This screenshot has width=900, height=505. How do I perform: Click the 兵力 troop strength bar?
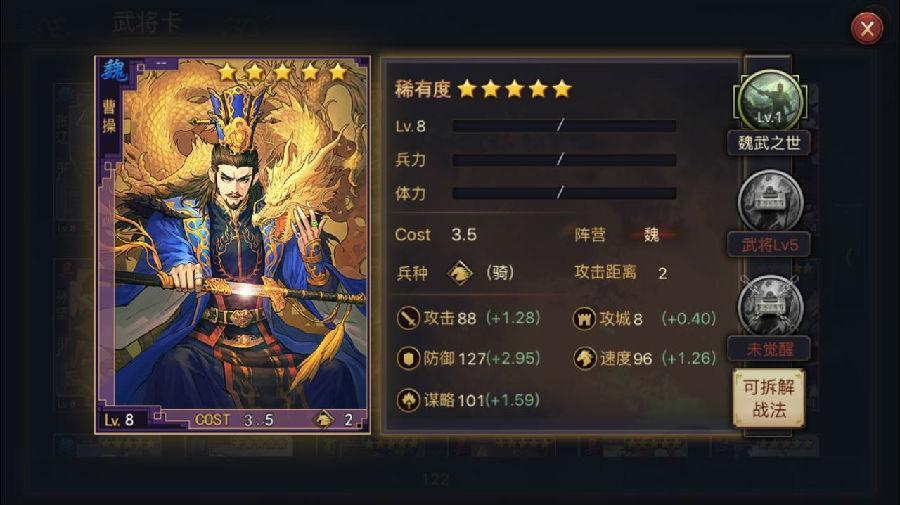tap(564, 160)
